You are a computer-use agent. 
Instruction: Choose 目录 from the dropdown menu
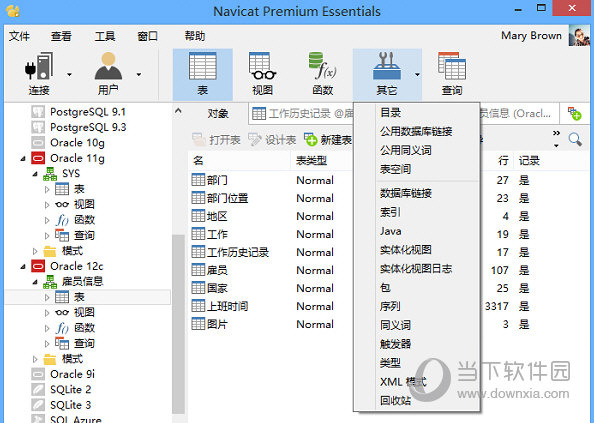391,112
